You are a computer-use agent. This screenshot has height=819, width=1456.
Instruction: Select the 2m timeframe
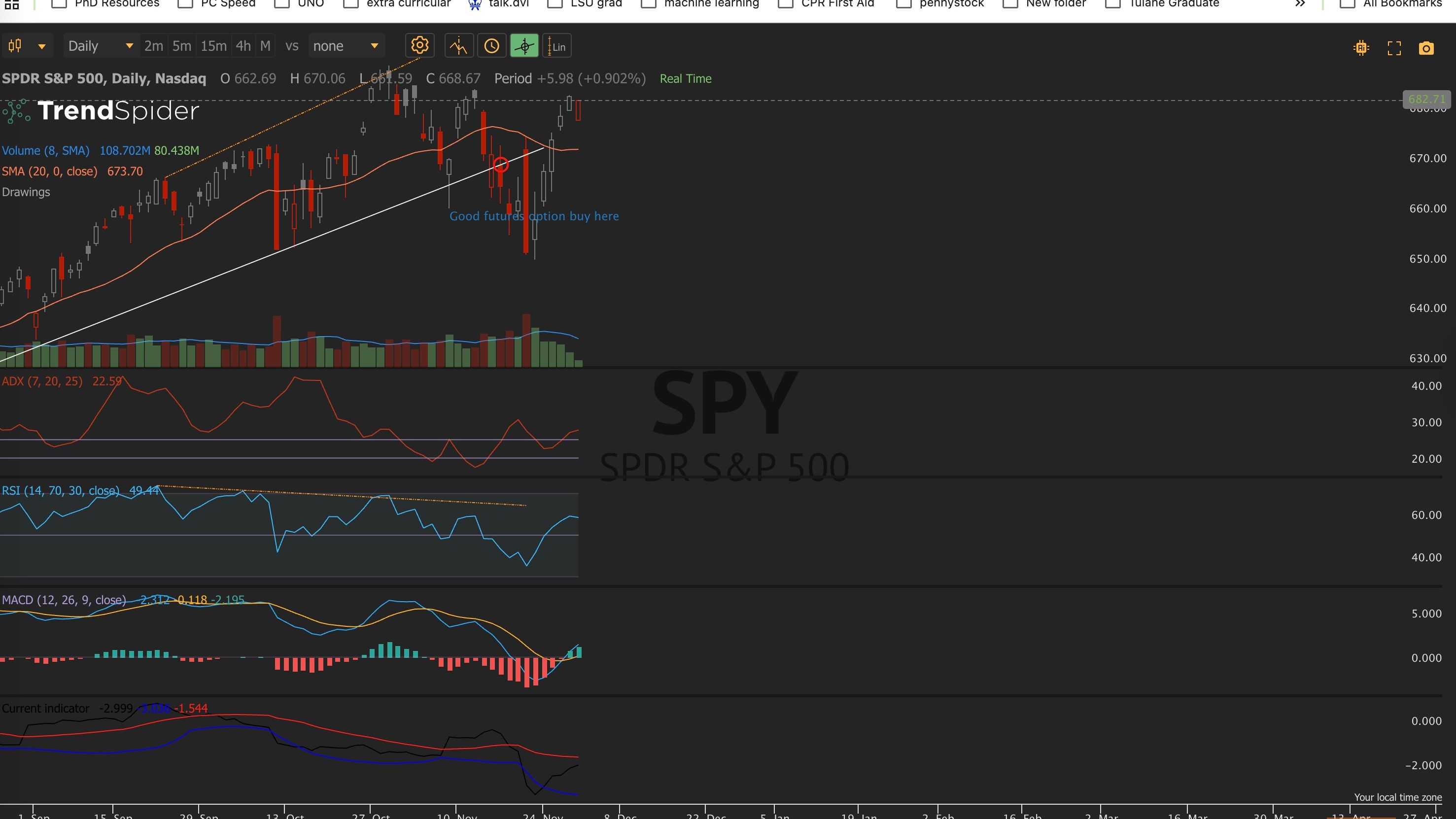[153, 46]
